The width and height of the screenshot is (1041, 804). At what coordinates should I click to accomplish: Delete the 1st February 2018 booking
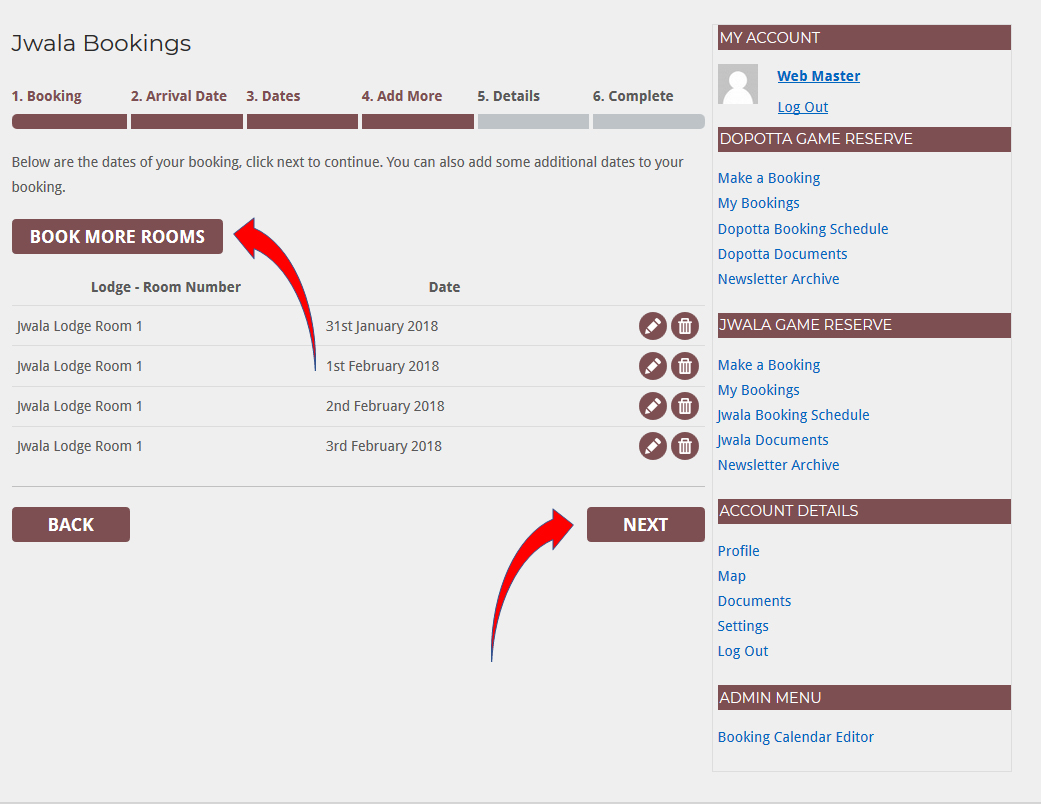684,366
